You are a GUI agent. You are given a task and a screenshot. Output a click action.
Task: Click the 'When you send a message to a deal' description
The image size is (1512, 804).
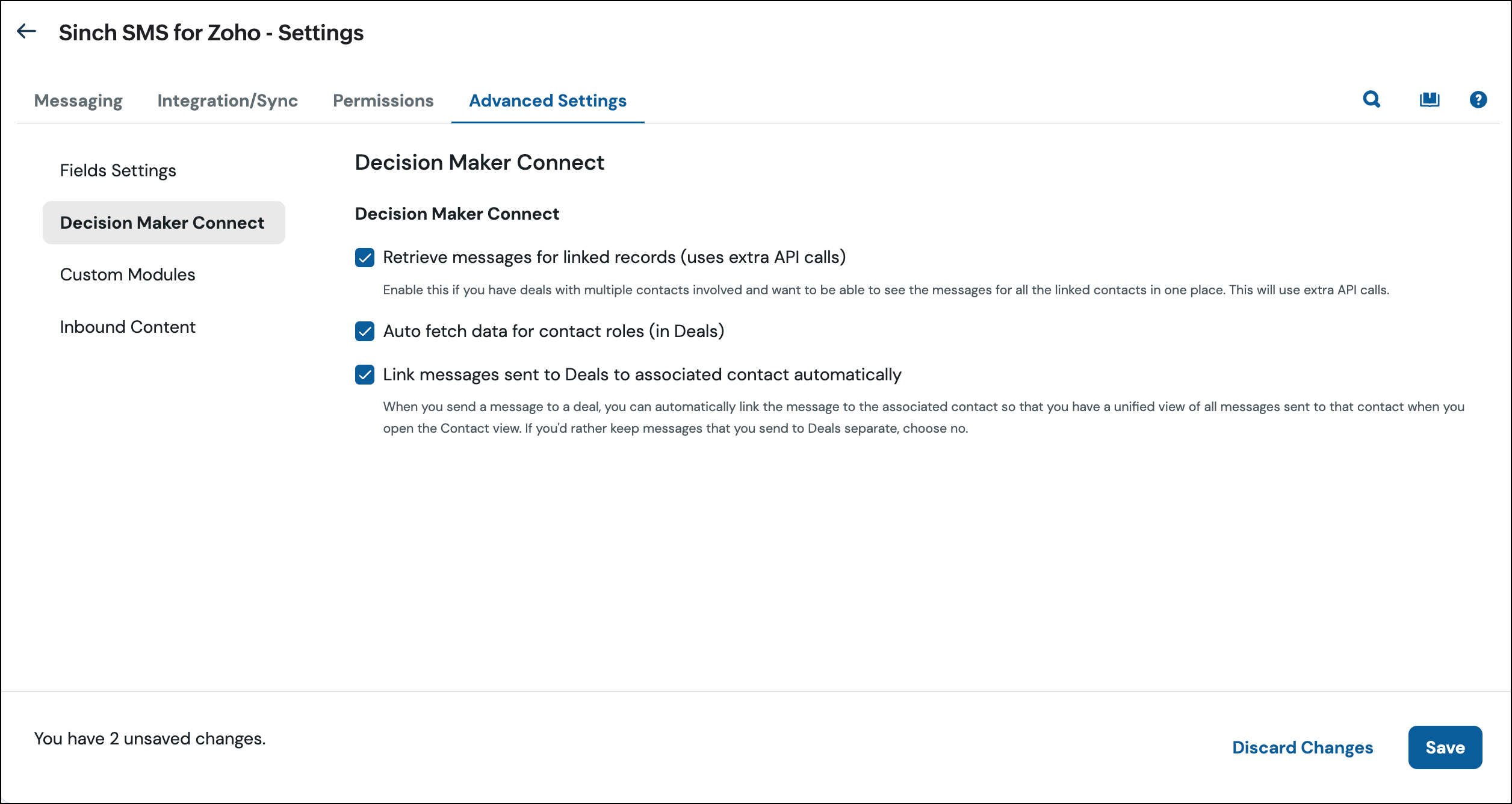pos(924,418)
